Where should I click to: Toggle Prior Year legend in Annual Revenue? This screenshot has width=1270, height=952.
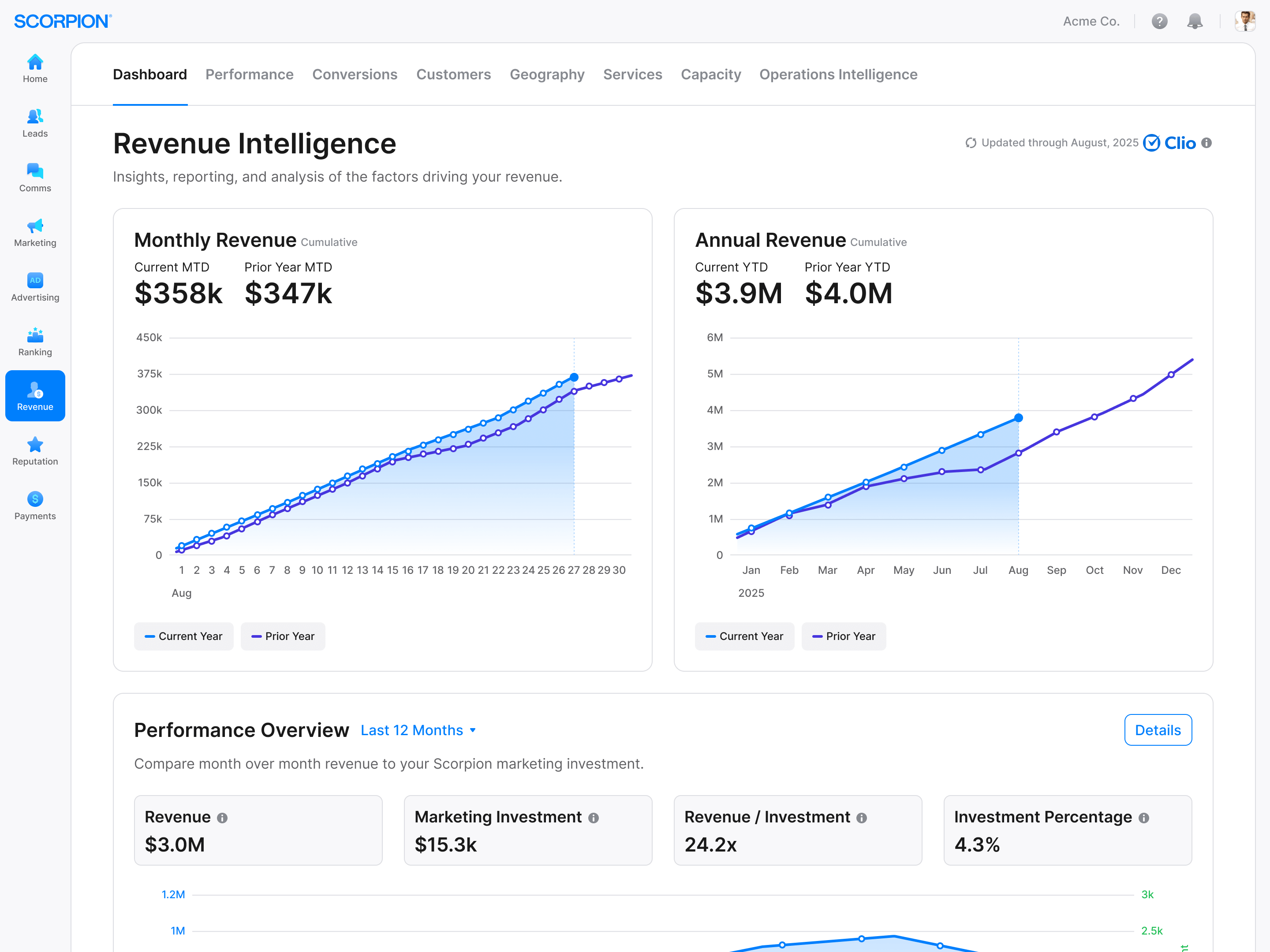[x=844, y=636]
